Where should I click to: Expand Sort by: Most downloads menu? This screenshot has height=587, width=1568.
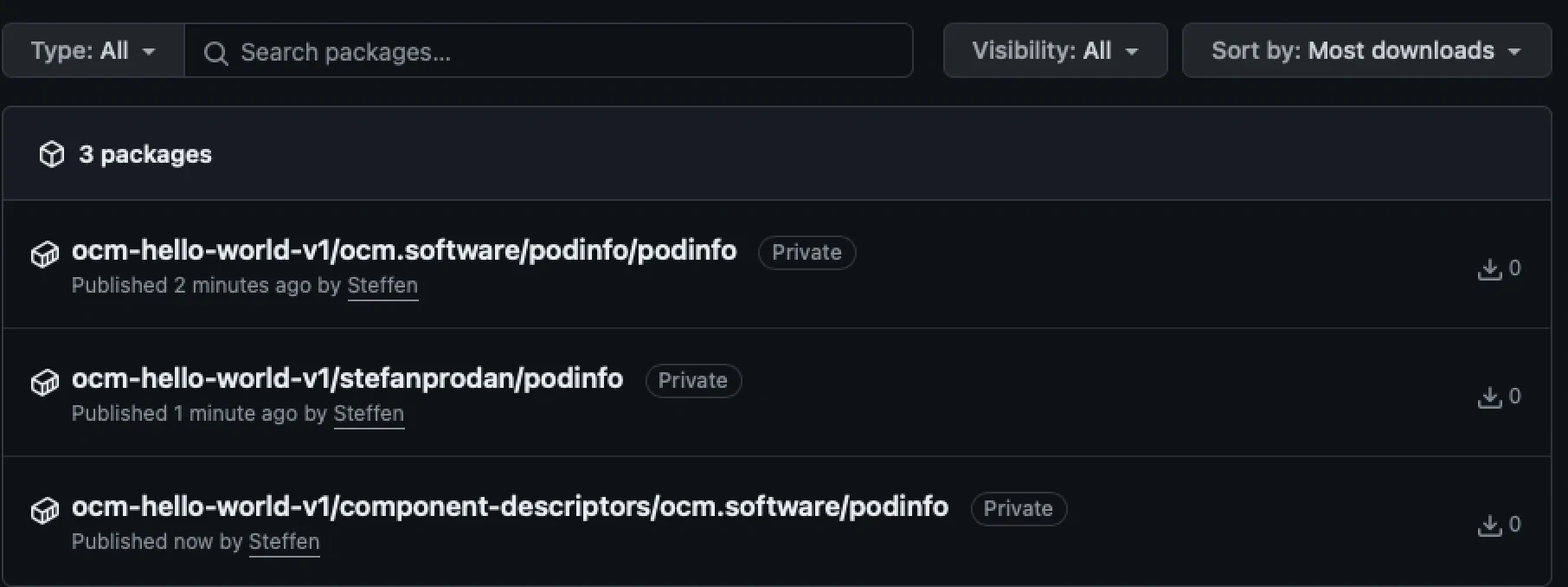click(1366, 51)
